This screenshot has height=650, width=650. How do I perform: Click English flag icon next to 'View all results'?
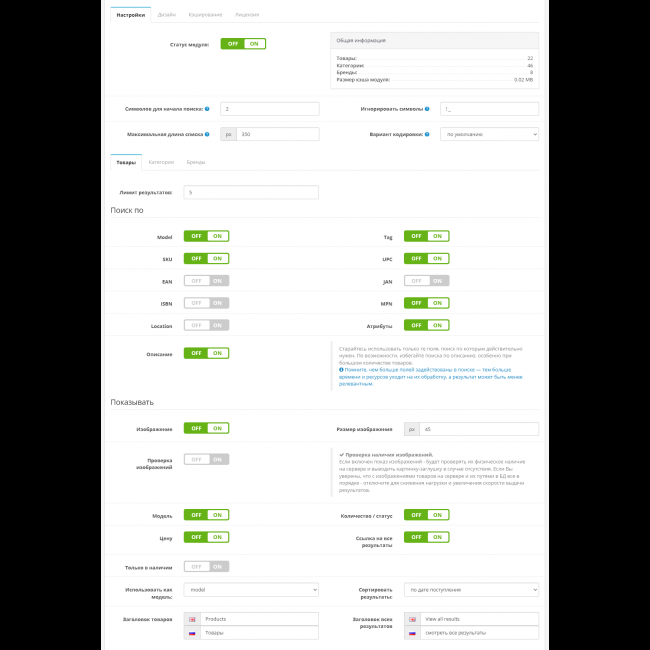point(412,619)
